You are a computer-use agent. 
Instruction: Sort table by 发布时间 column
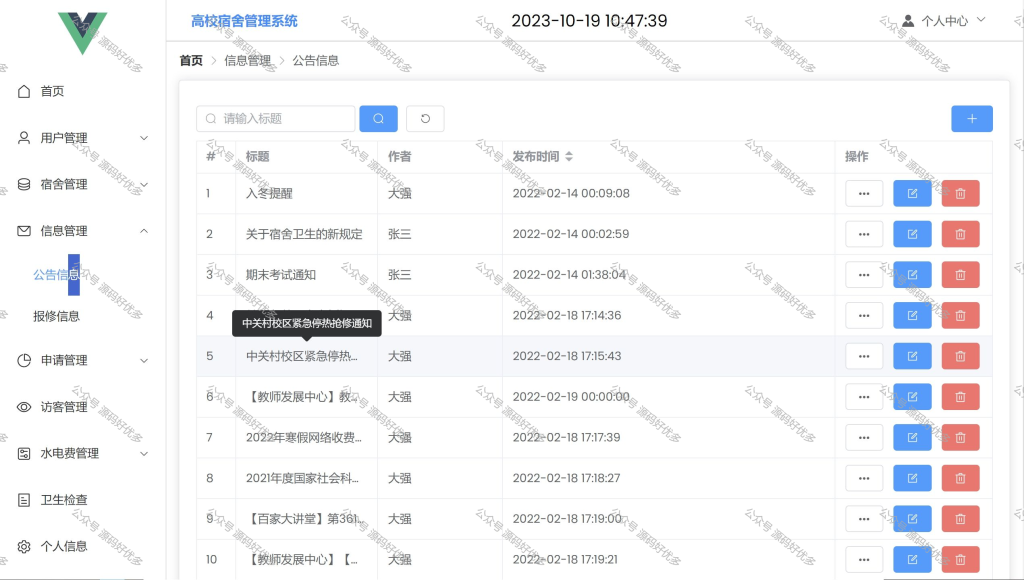[569, 156]
